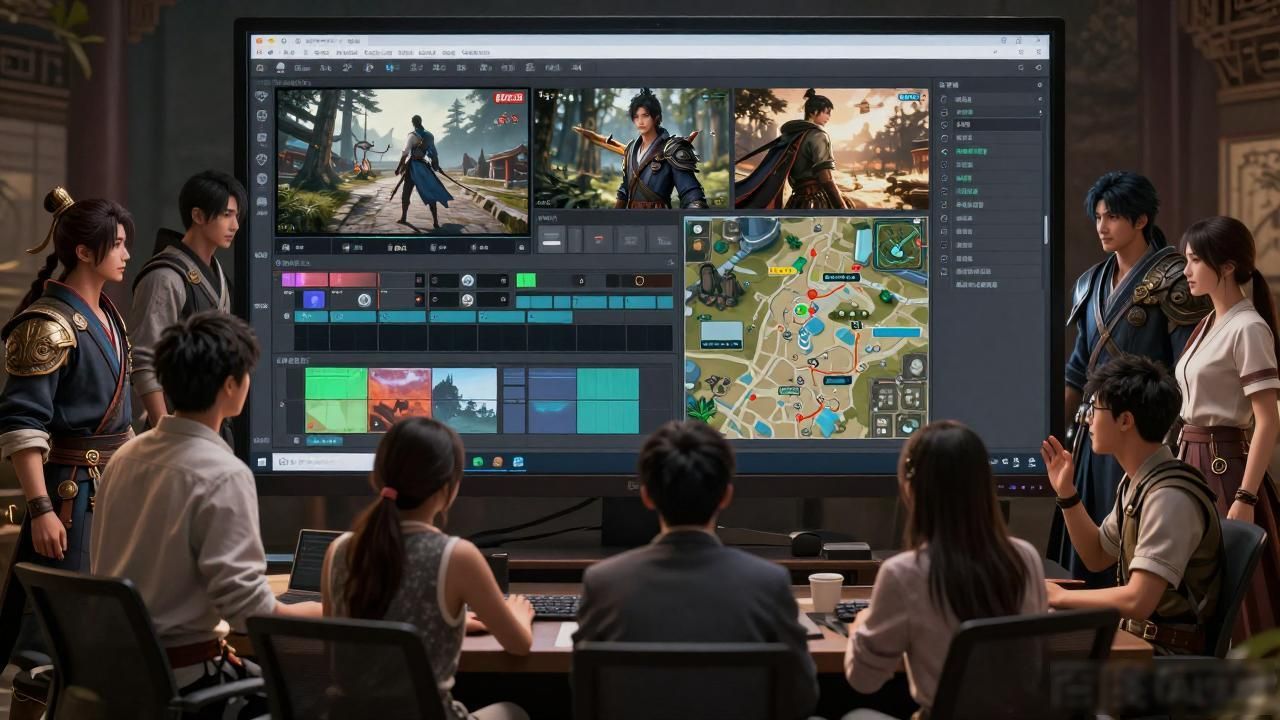The height and width of the screenshot is (720, 1280).
Task: Click the right panel's vertical scrollbar
Action: [x=1046, y=228]
